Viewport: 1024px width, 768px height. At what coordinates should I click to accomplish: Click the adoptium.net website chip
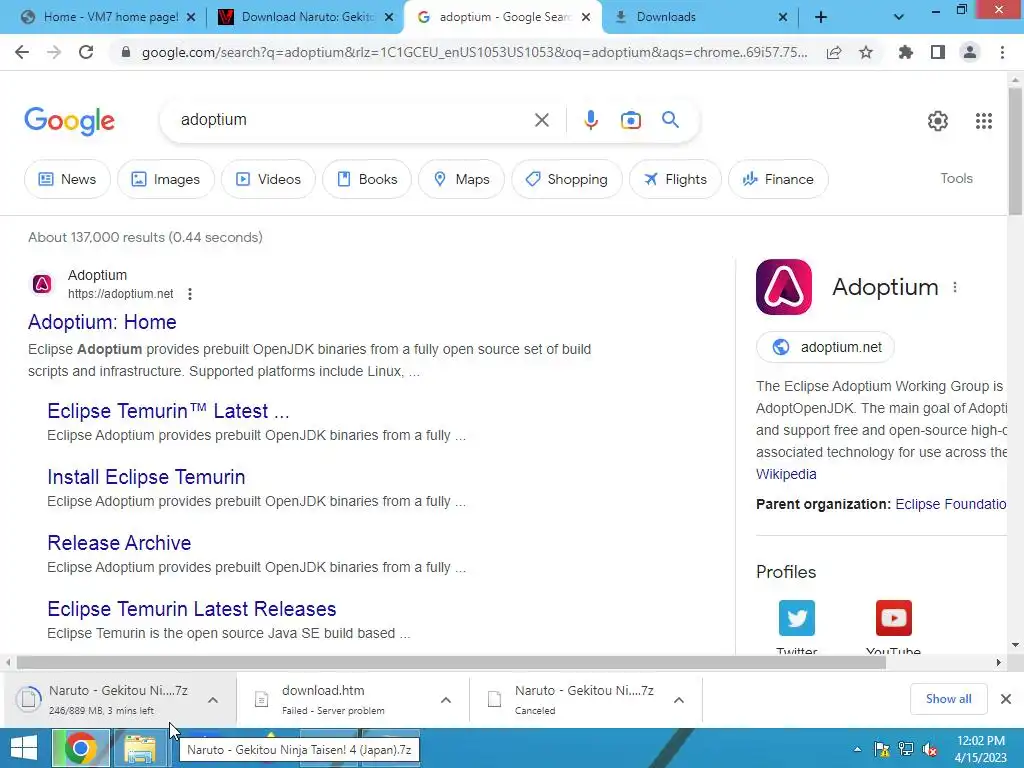coord(825,347)
